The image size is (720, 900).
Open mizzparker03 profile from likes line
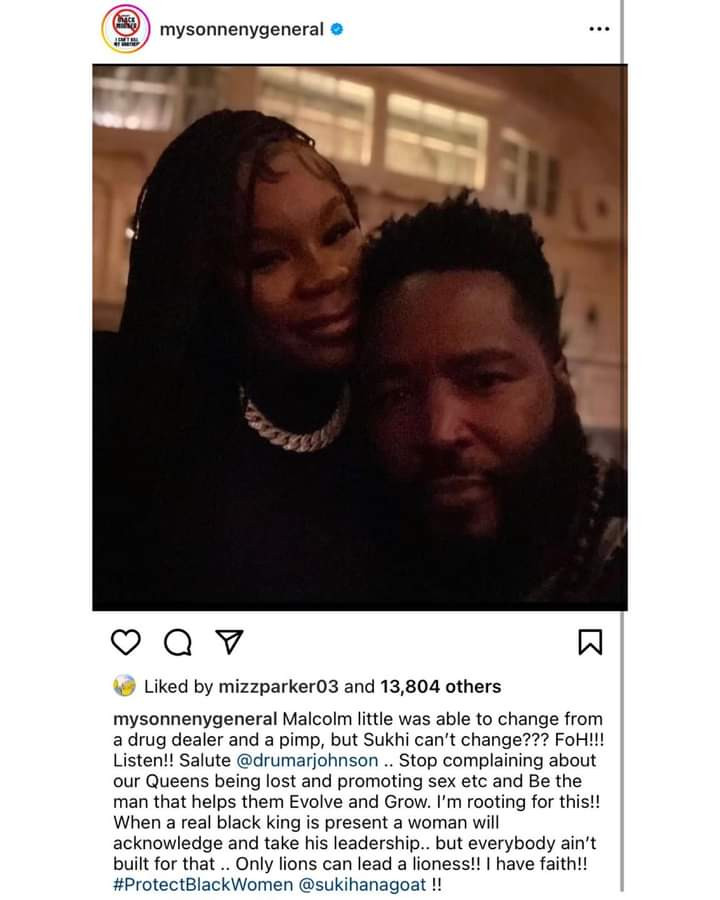tap(278, 686)
